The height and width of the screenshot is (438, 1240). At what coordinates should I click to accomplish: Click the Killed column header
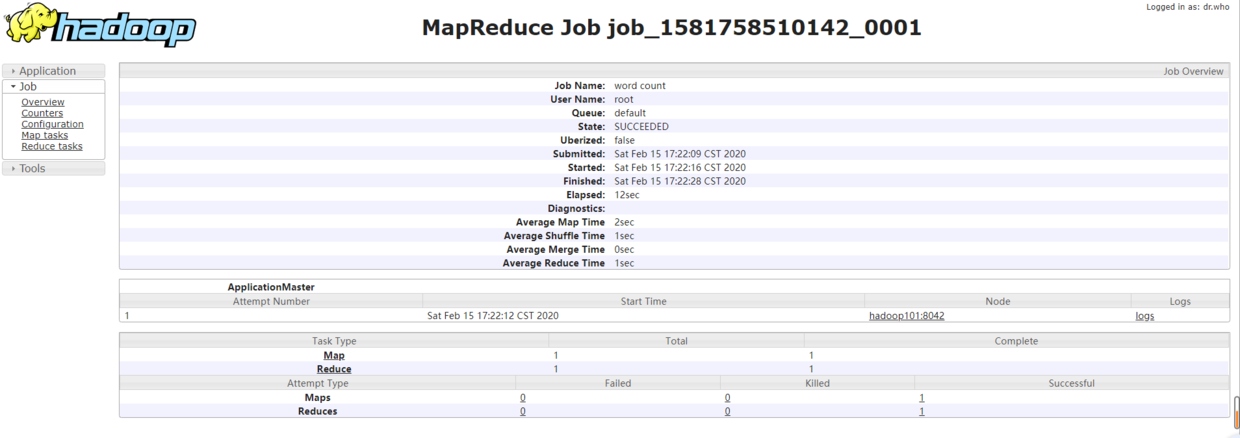[817, 383]
